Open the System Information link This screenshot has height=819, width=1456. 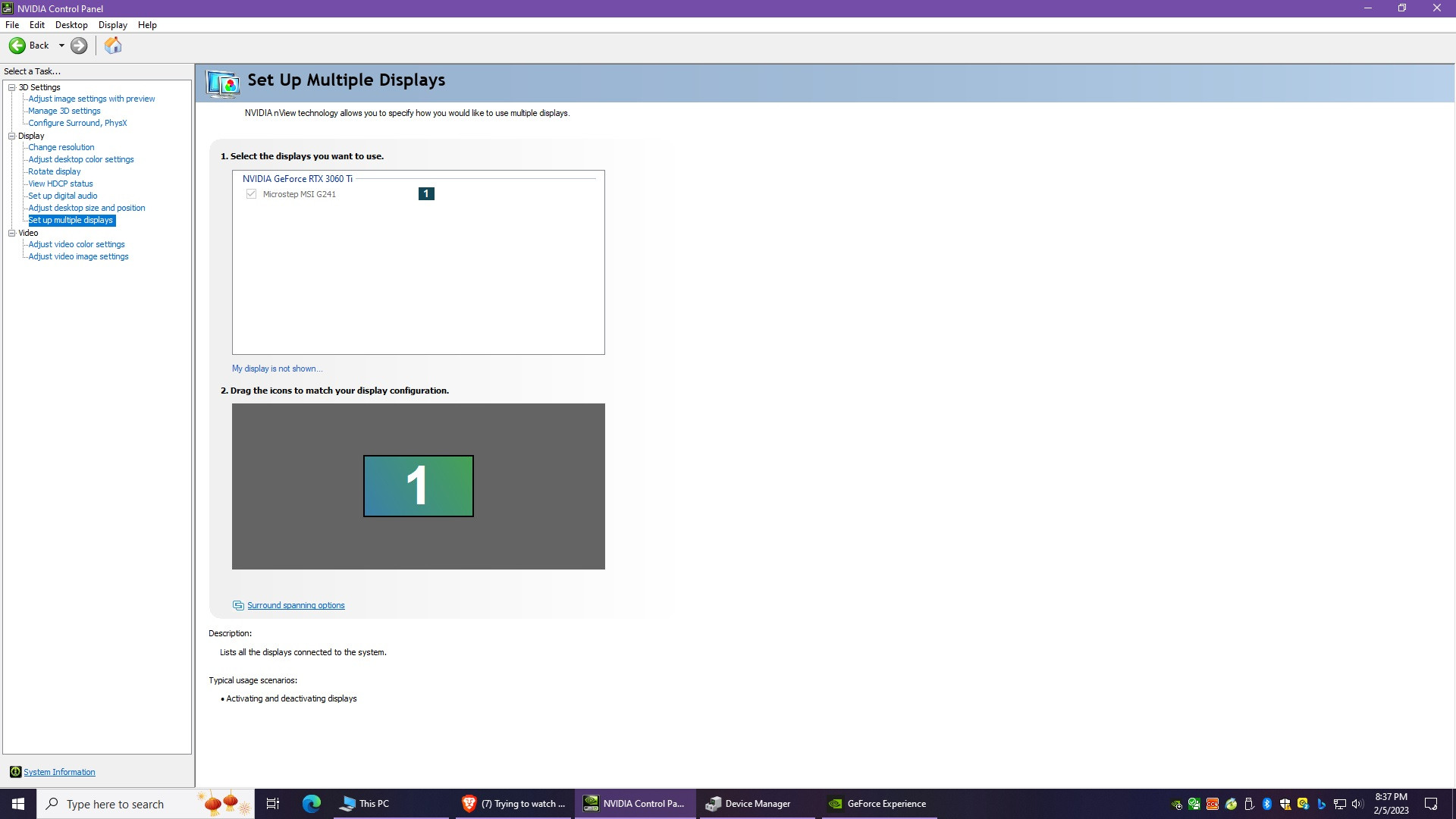[x=59, y=772]
